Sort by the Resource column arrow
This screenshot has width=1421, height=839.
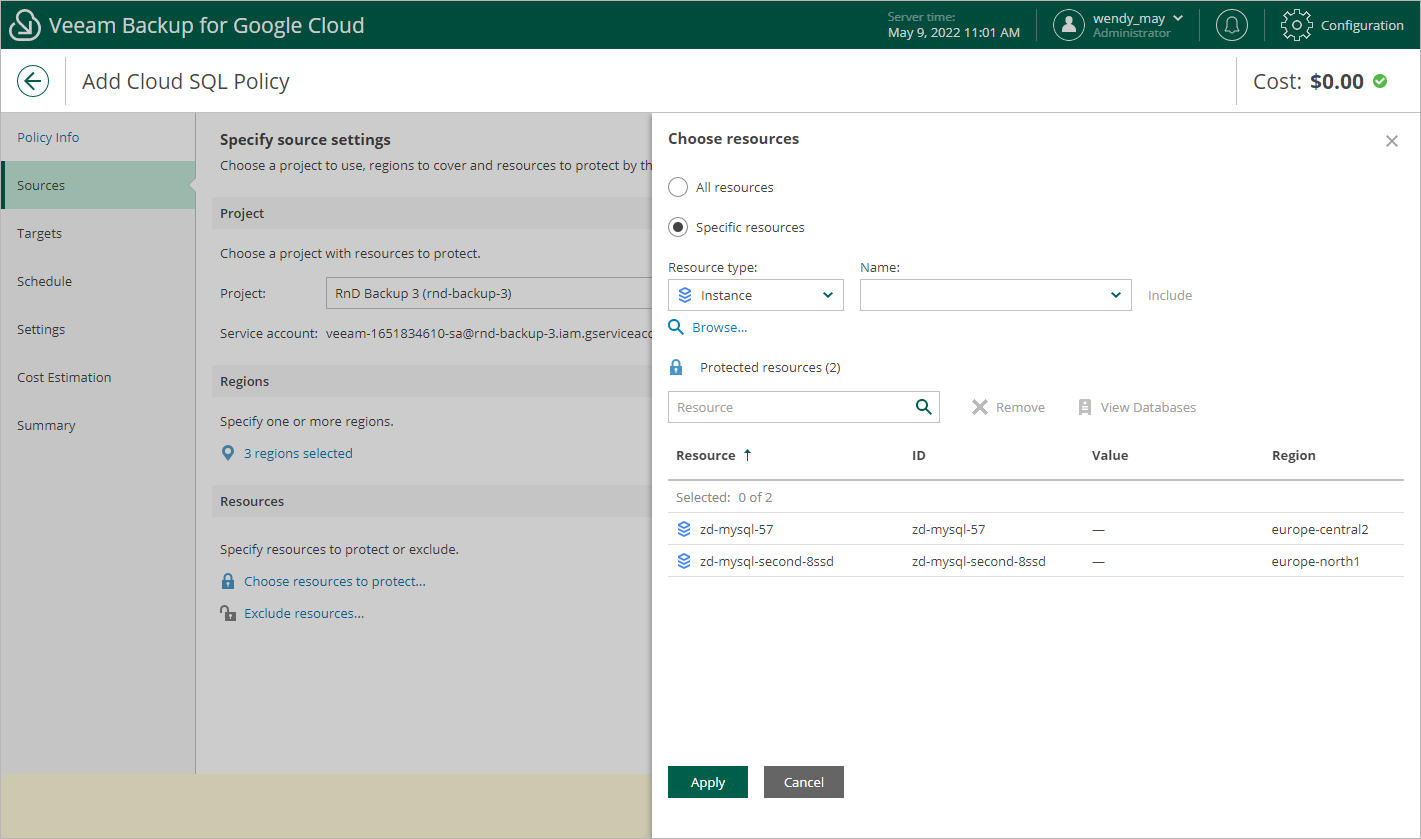(x=746, y=455)
